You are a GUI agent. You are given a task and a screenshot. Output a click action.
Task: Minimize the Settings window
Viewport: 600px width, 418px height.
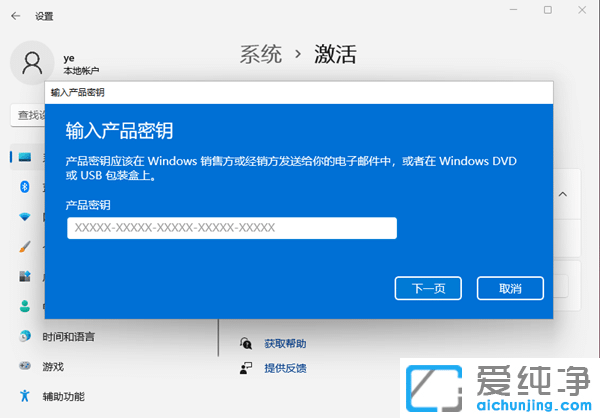514,10
